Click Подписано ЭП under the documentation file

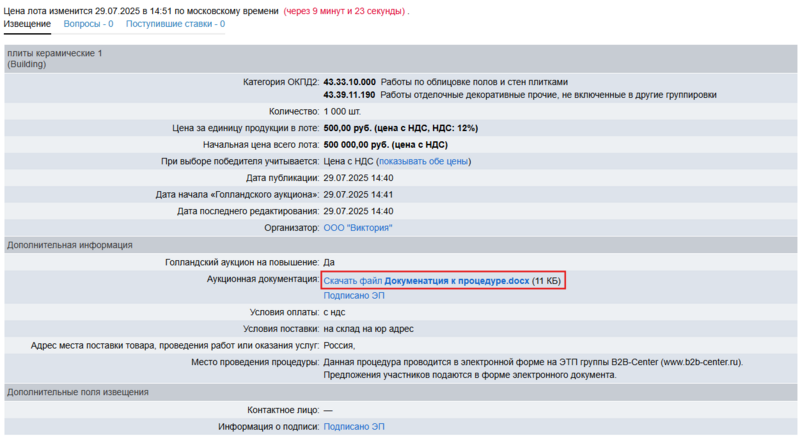352,296
